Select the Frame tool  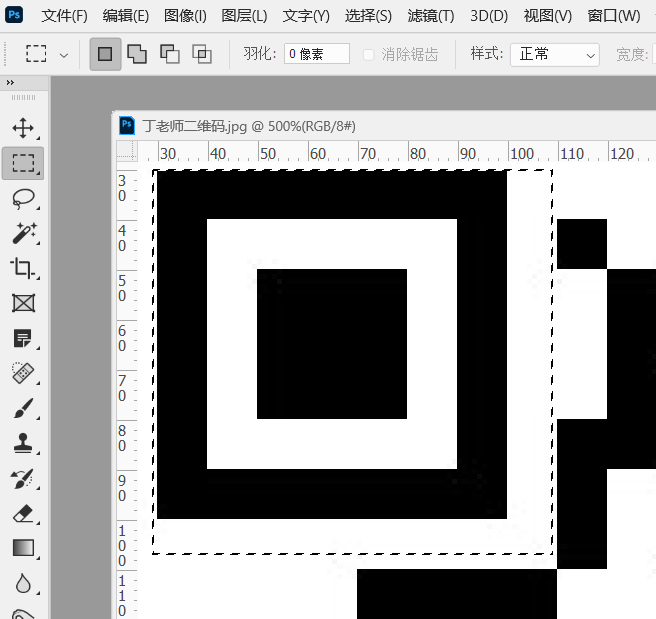point(23,303)
